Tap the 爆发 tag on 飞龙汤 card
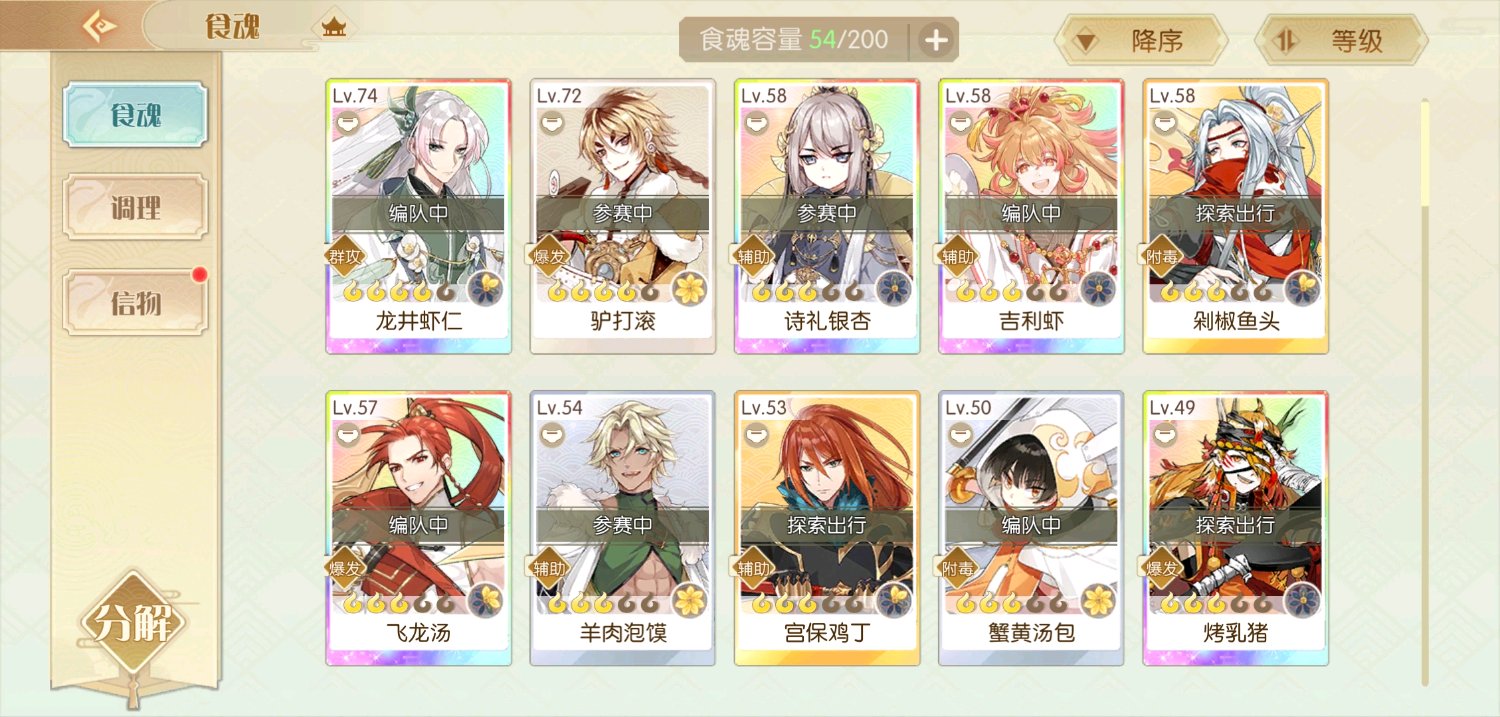1500x717 pixels. point(345,568)
